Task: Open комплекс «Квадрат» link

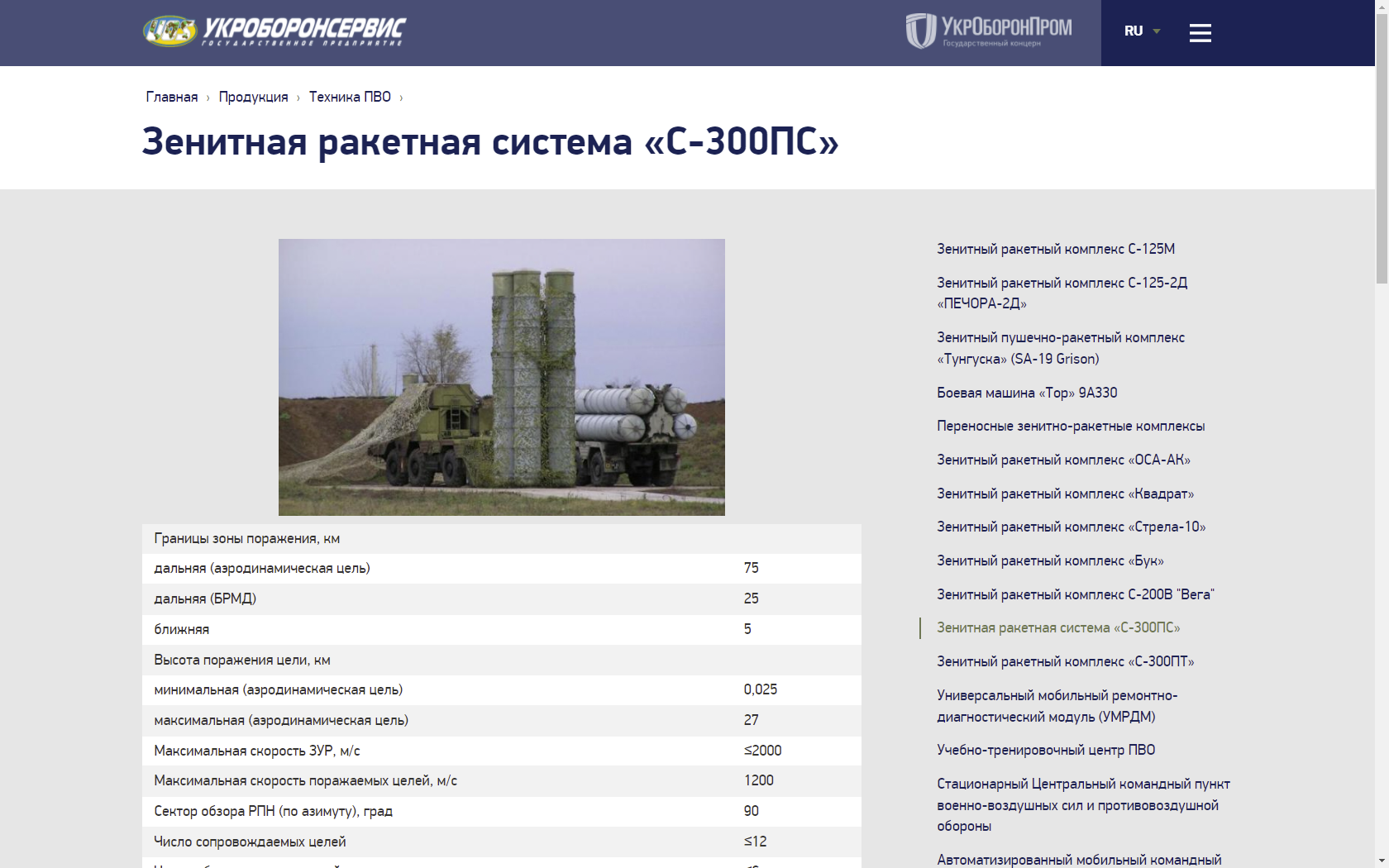Action: (x=1065, y=494)
